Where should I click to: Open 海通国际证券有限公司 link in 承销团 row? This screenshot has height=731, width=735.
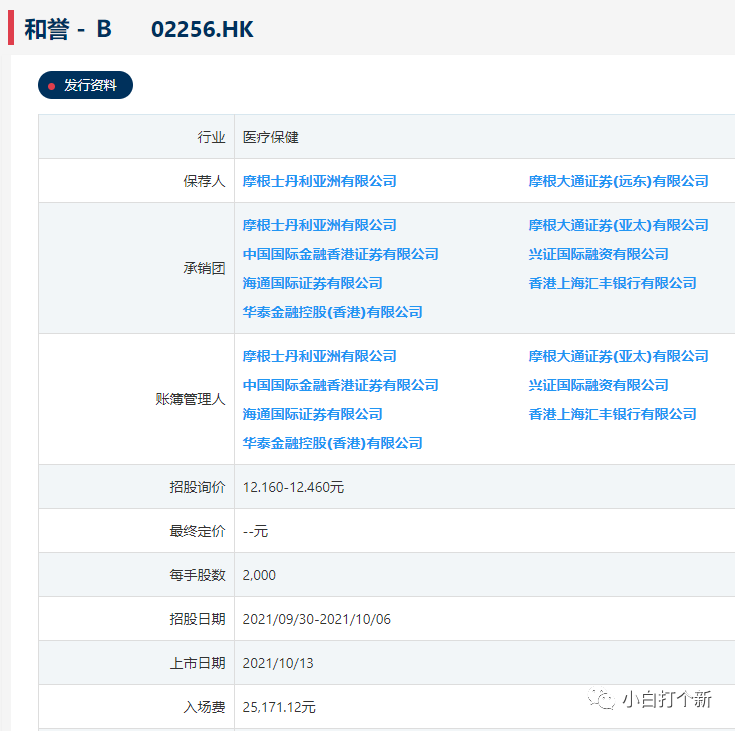(x=313, y=283)
